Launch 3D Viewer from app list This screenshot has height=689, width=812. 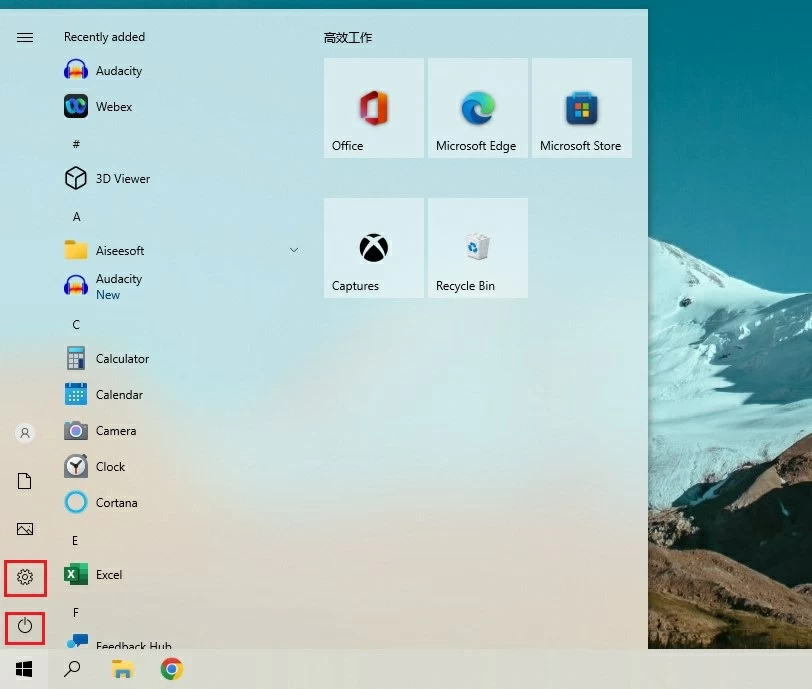[x=76, y=179]
